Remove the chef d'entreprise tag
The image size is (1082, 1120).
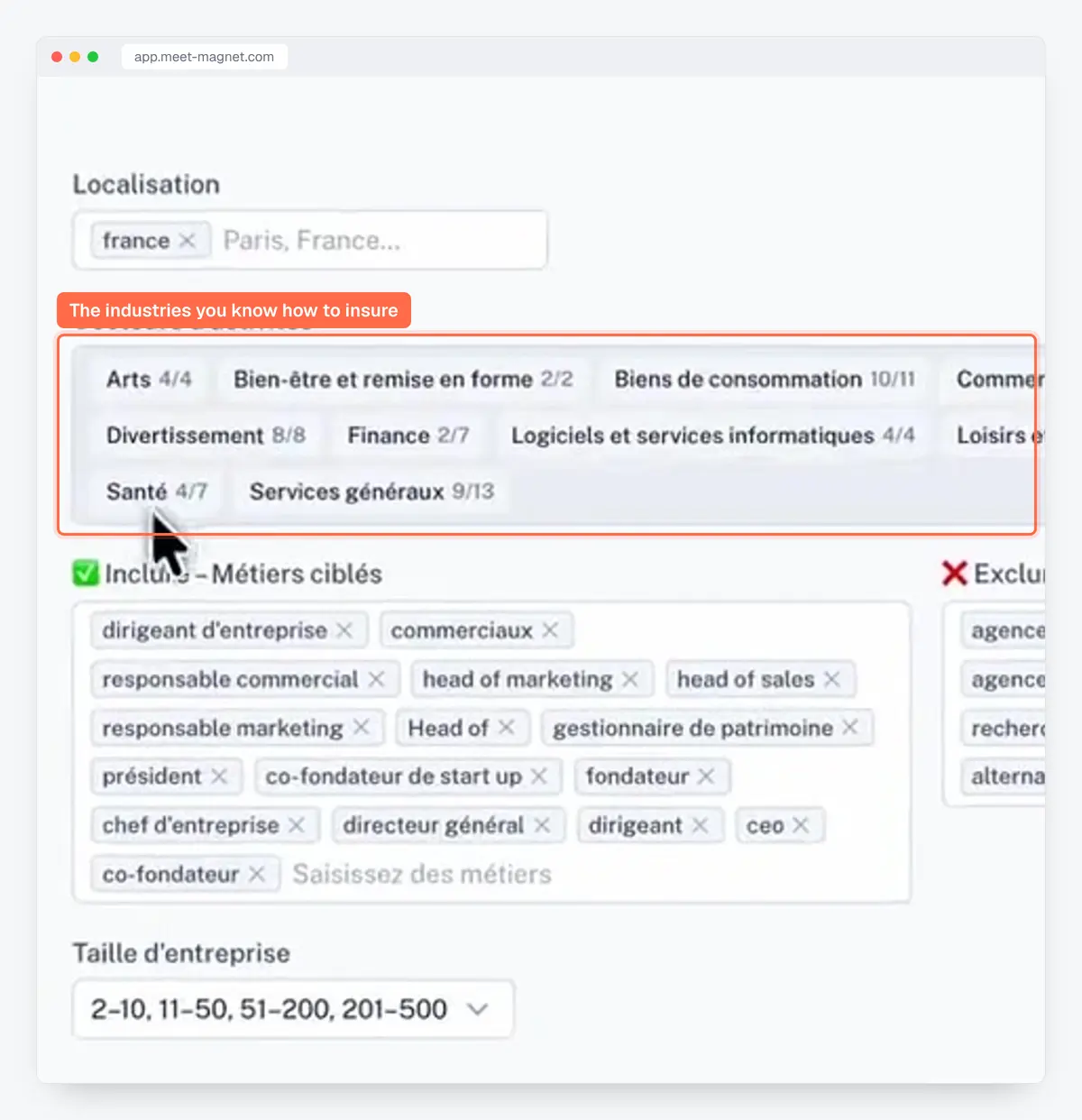(x=297, y=825)
